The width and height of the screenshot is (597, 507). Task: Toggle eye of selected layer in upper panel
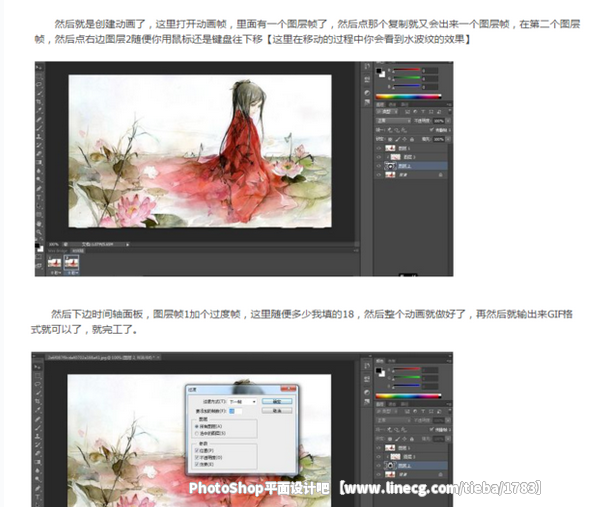379,166
